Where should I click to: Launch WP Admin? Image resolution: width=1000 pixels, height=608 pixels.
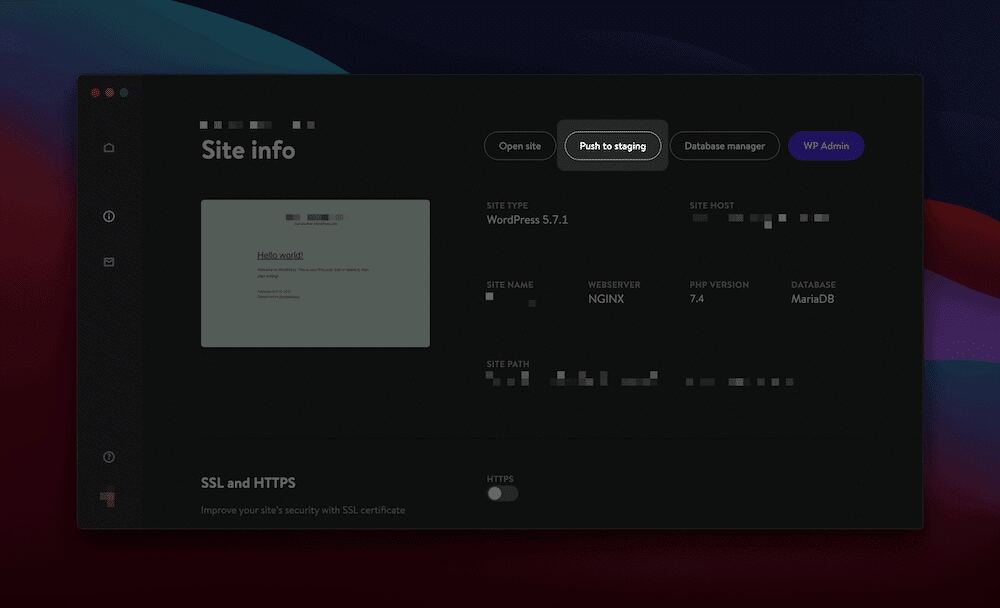tap(826, 145)
